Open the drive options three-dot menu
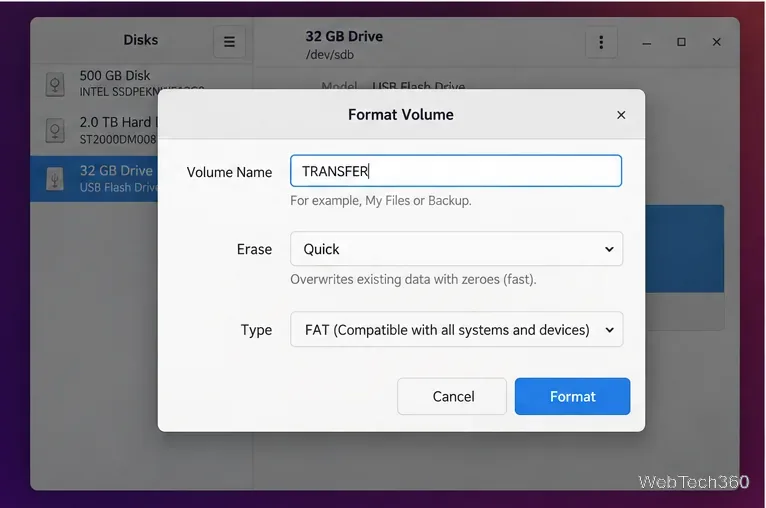This screenshot has height=508, width=766. coord(601,42)
